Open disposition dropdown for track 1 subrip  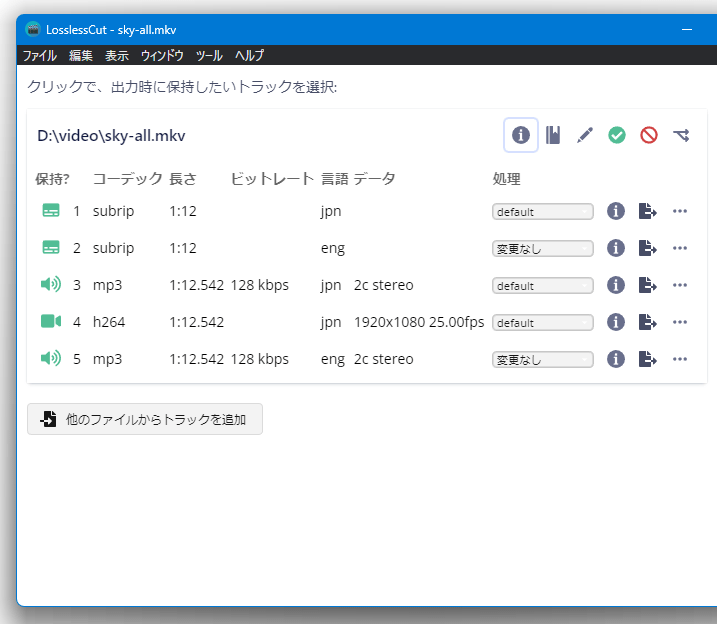(x=543, y=212)
